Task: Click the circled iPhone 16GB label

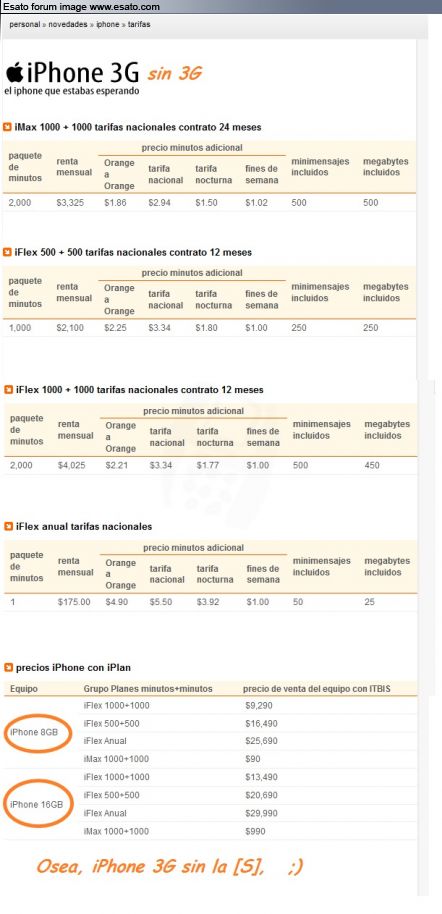Action: 36,804
